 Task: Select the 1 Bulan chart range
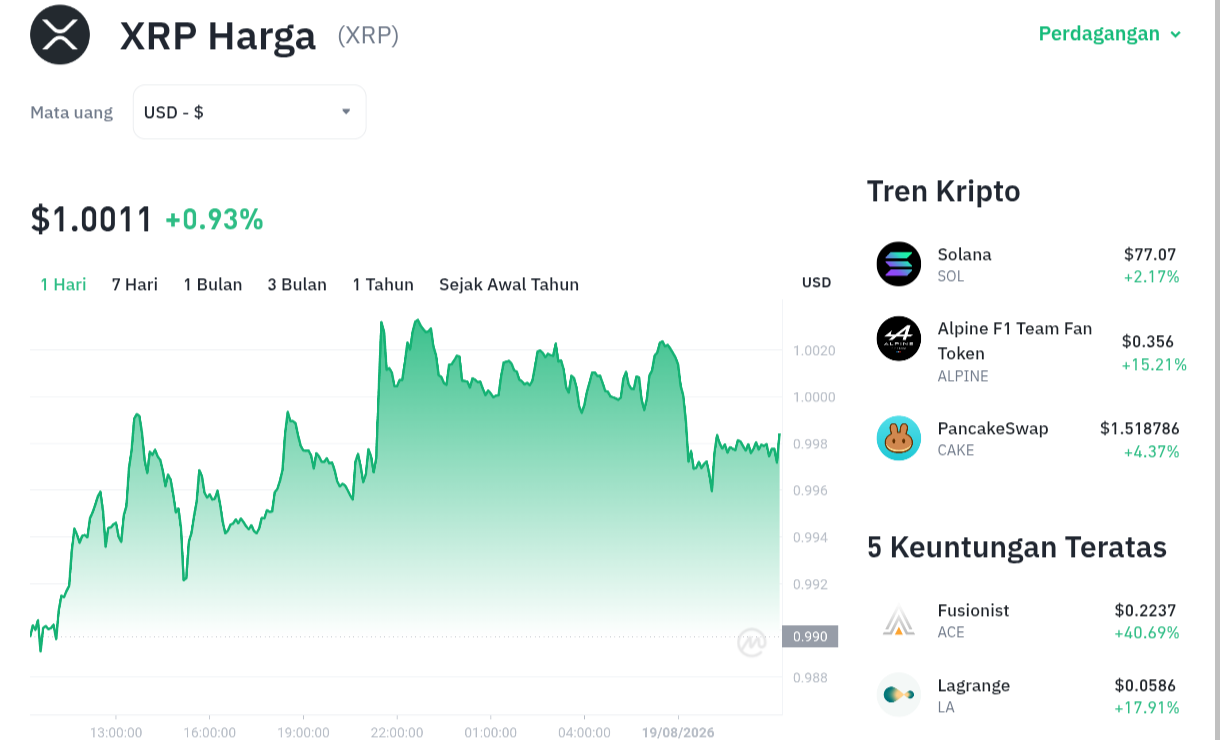click(213, 284)
